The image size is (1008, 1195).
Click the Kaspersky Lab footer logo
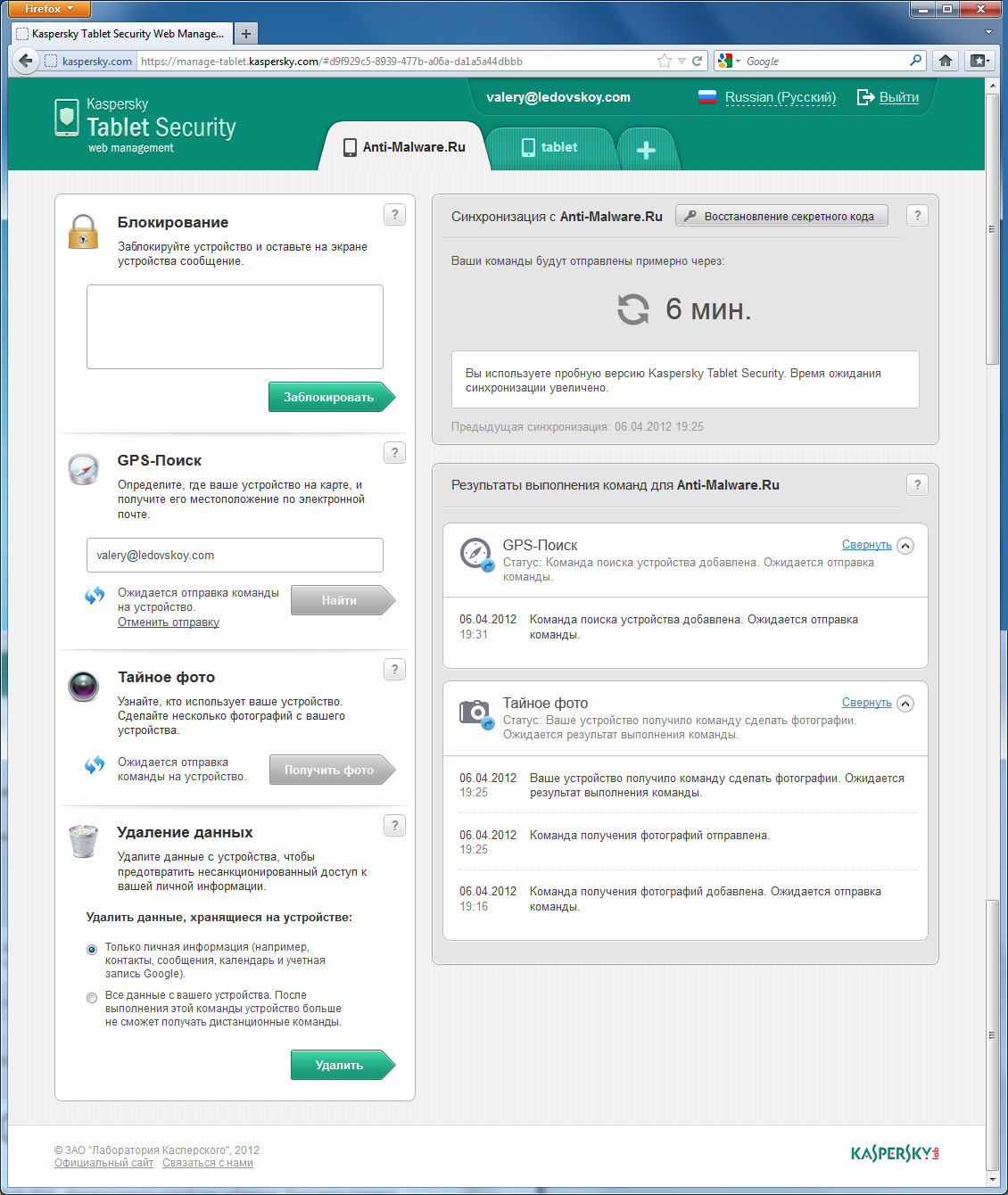pyautogui.click(x=895, y=1154)
